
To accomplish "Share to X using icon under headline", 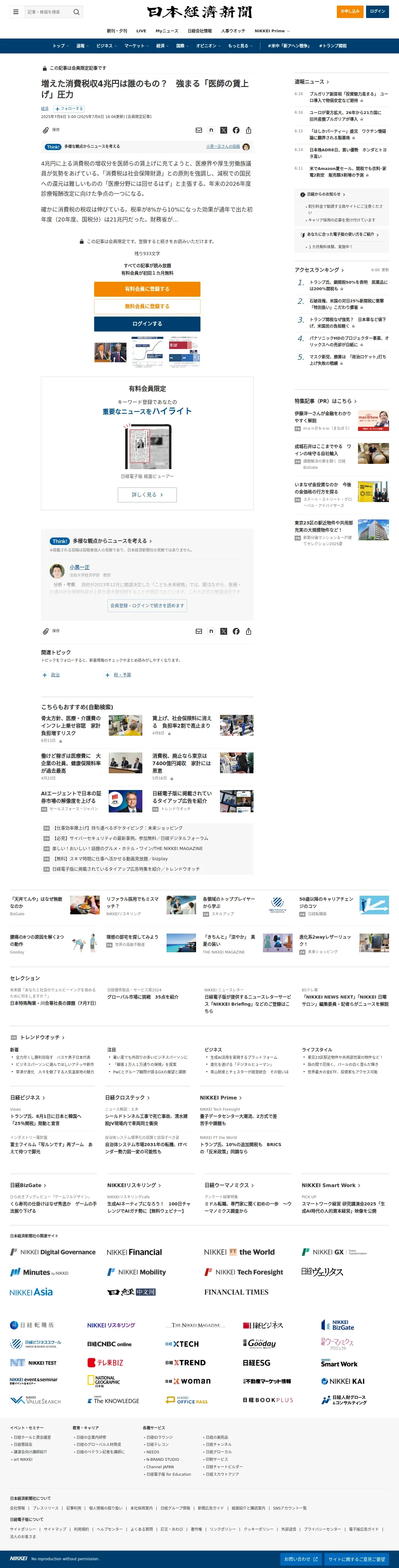I will pos(223,130).
